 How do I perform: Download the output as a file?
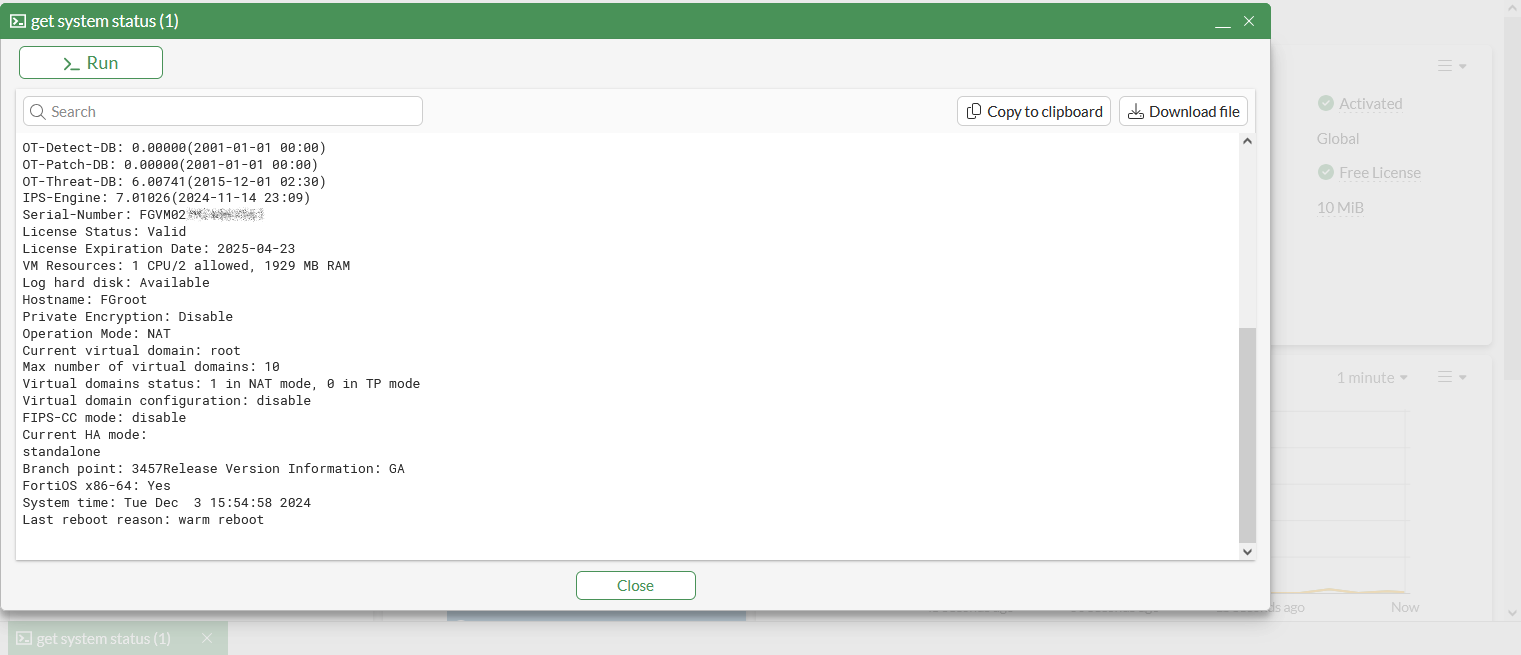(x=1183, y=112)
